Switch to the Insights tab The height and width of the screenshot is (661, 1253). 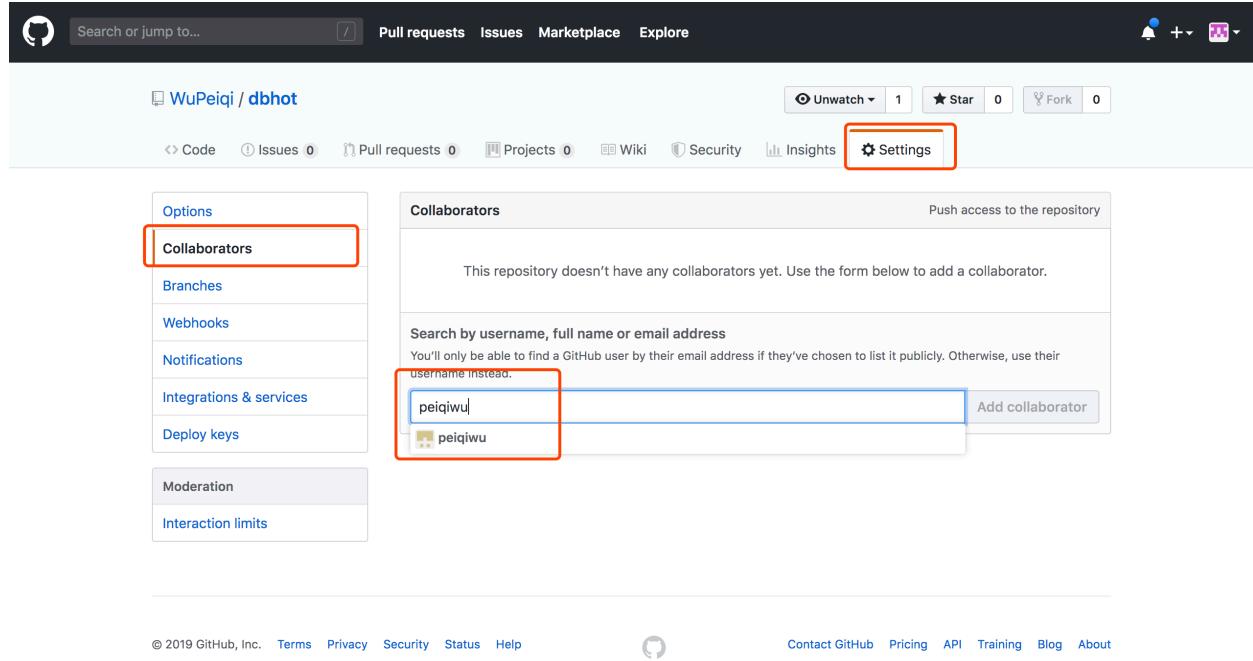tap(800, 150)
